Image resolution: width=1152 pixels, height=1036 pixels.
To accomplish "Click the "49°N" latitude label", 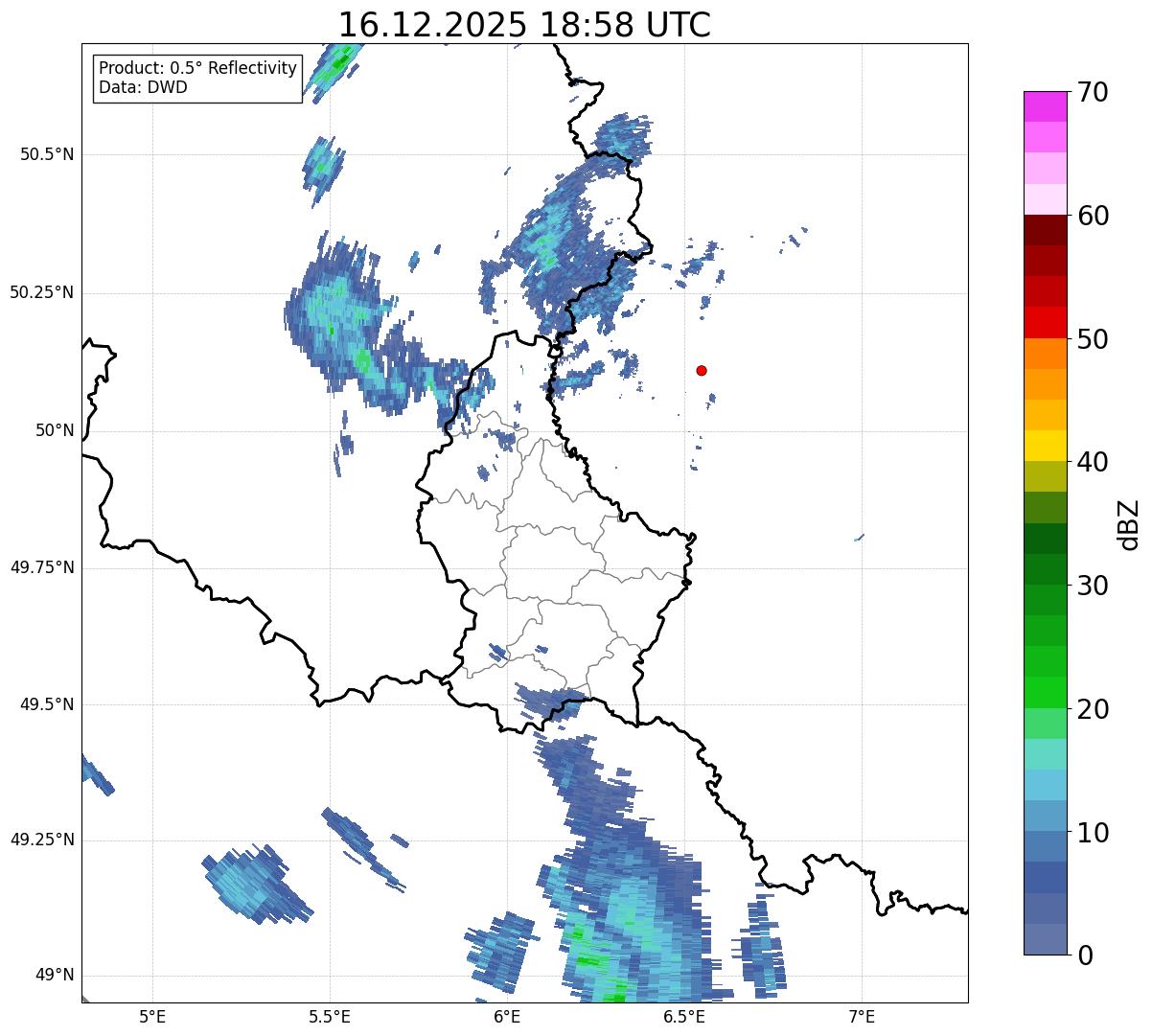I will (55, 976).
